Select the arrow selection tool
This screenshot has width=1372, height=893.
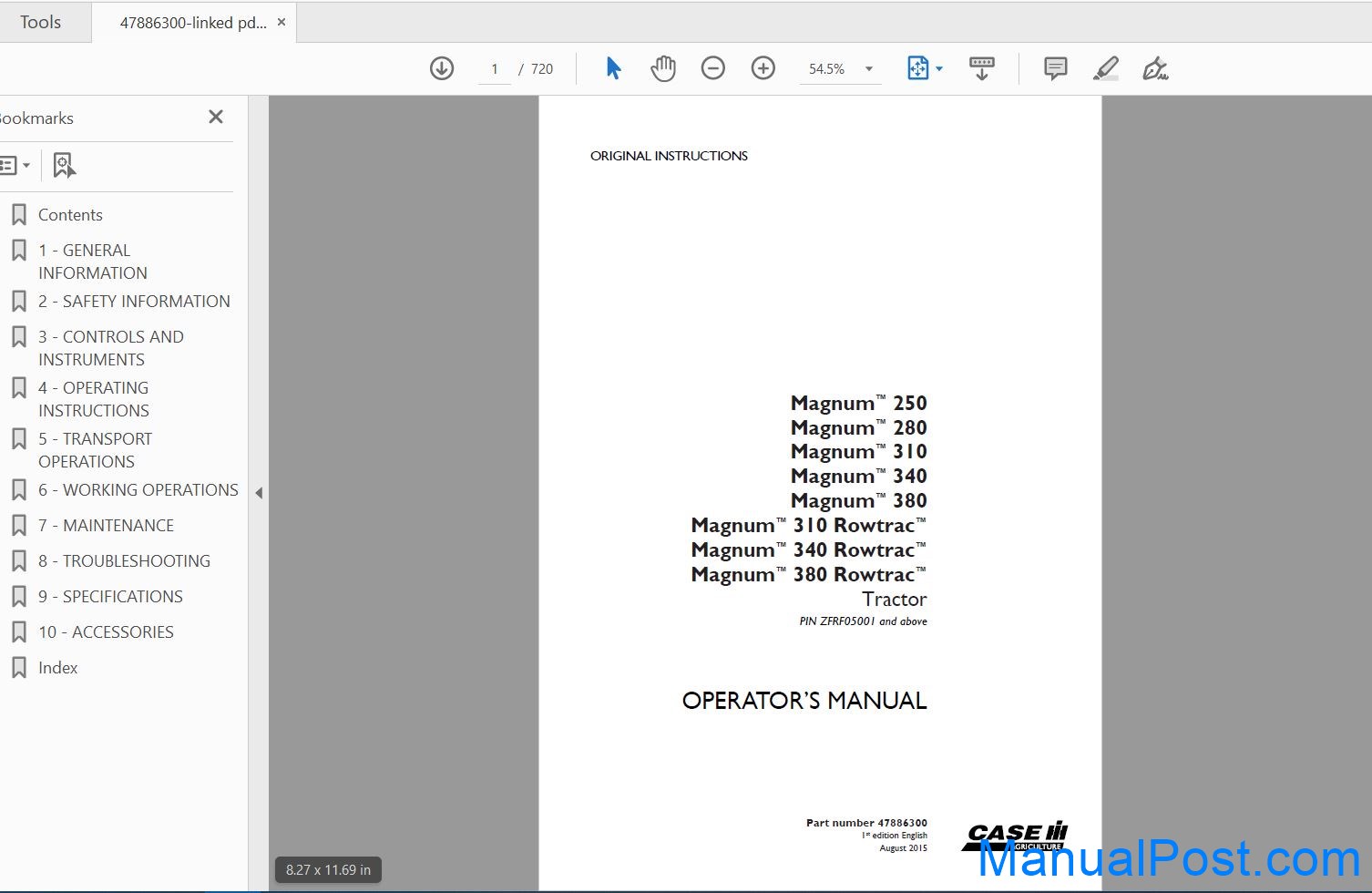point(613,68)
